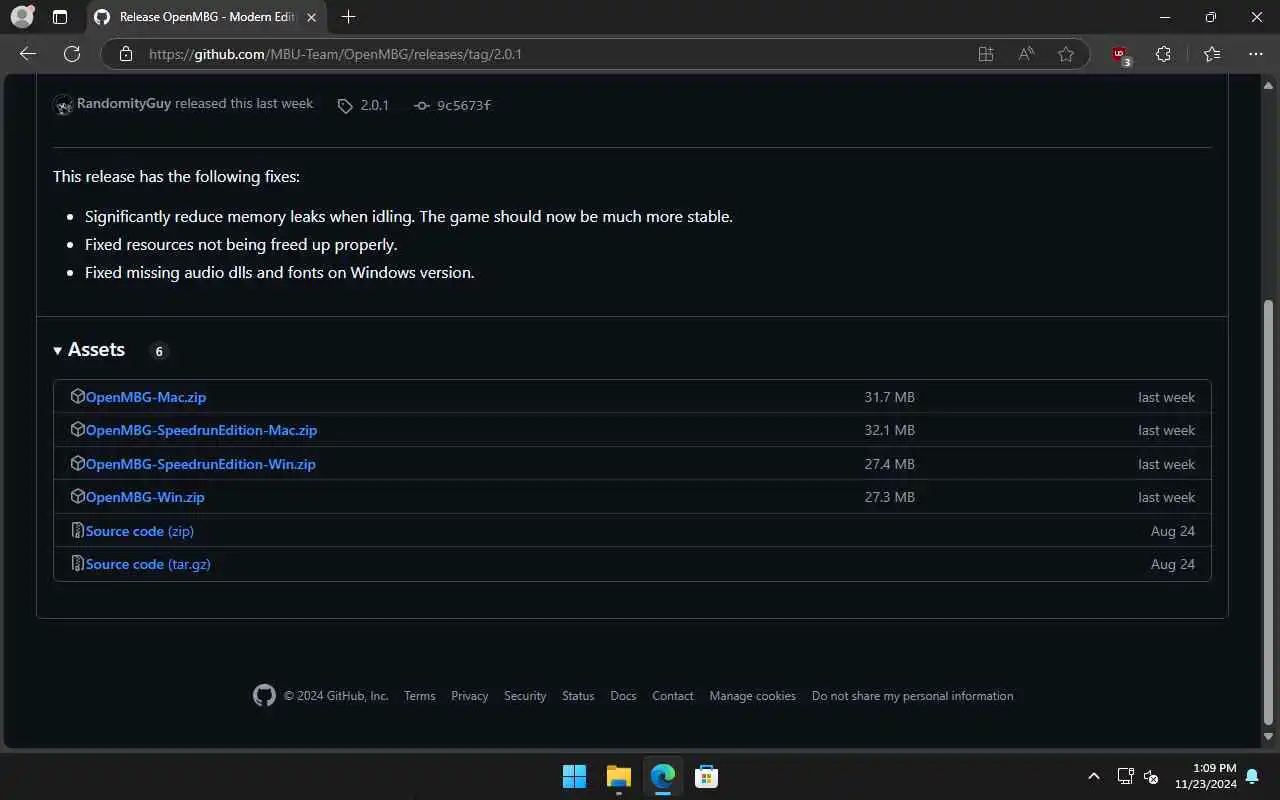Open the 2.0.1 tag link

[x=363, y=105]
